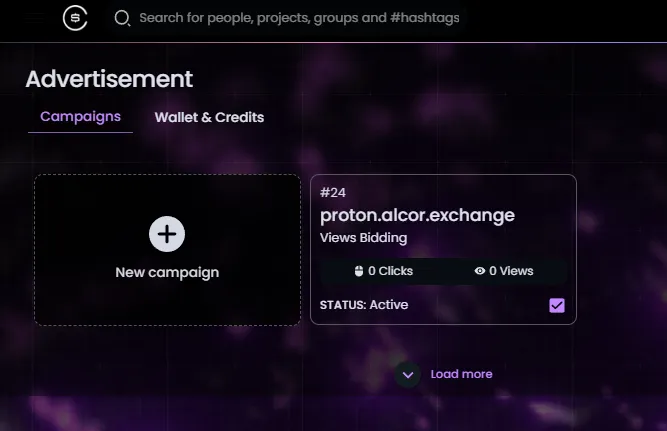Switch to the Campaigns tab
The width and height of the screenshot is (667, 431).
(80, 117)
